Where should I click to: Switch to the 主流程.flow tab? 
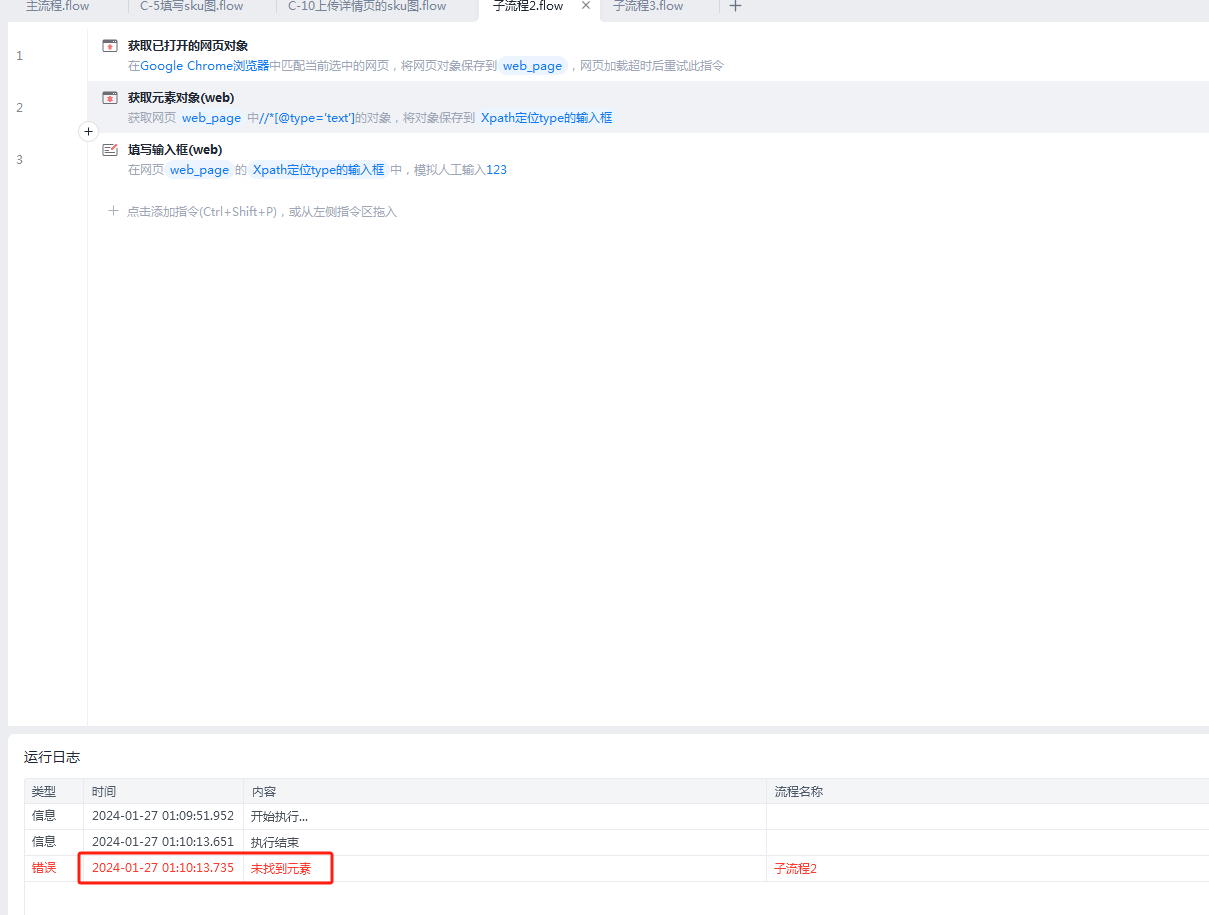pos(57,6)
